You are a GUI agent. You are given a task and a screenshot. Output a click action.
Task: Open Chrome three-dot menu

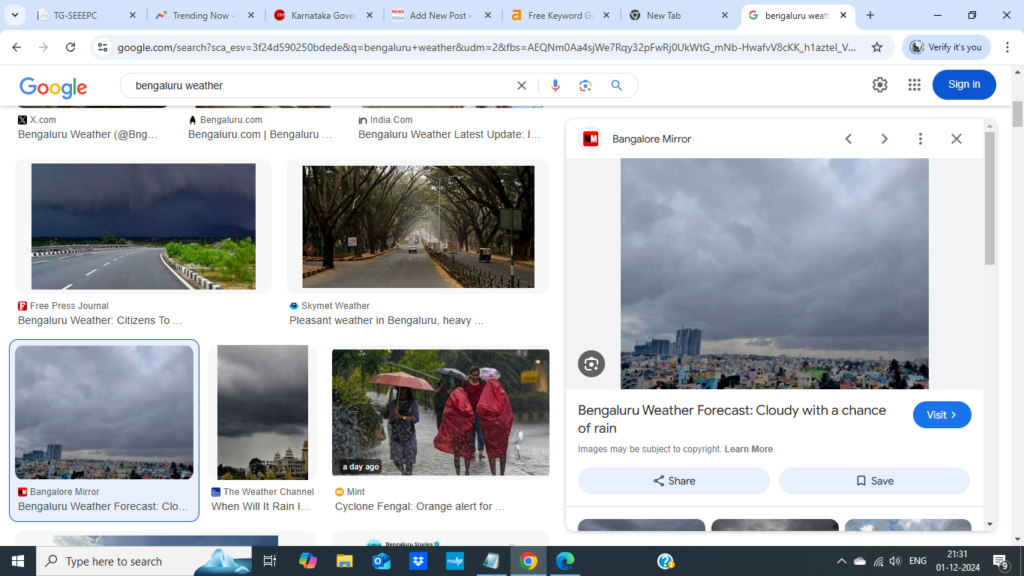[1007, 47]
